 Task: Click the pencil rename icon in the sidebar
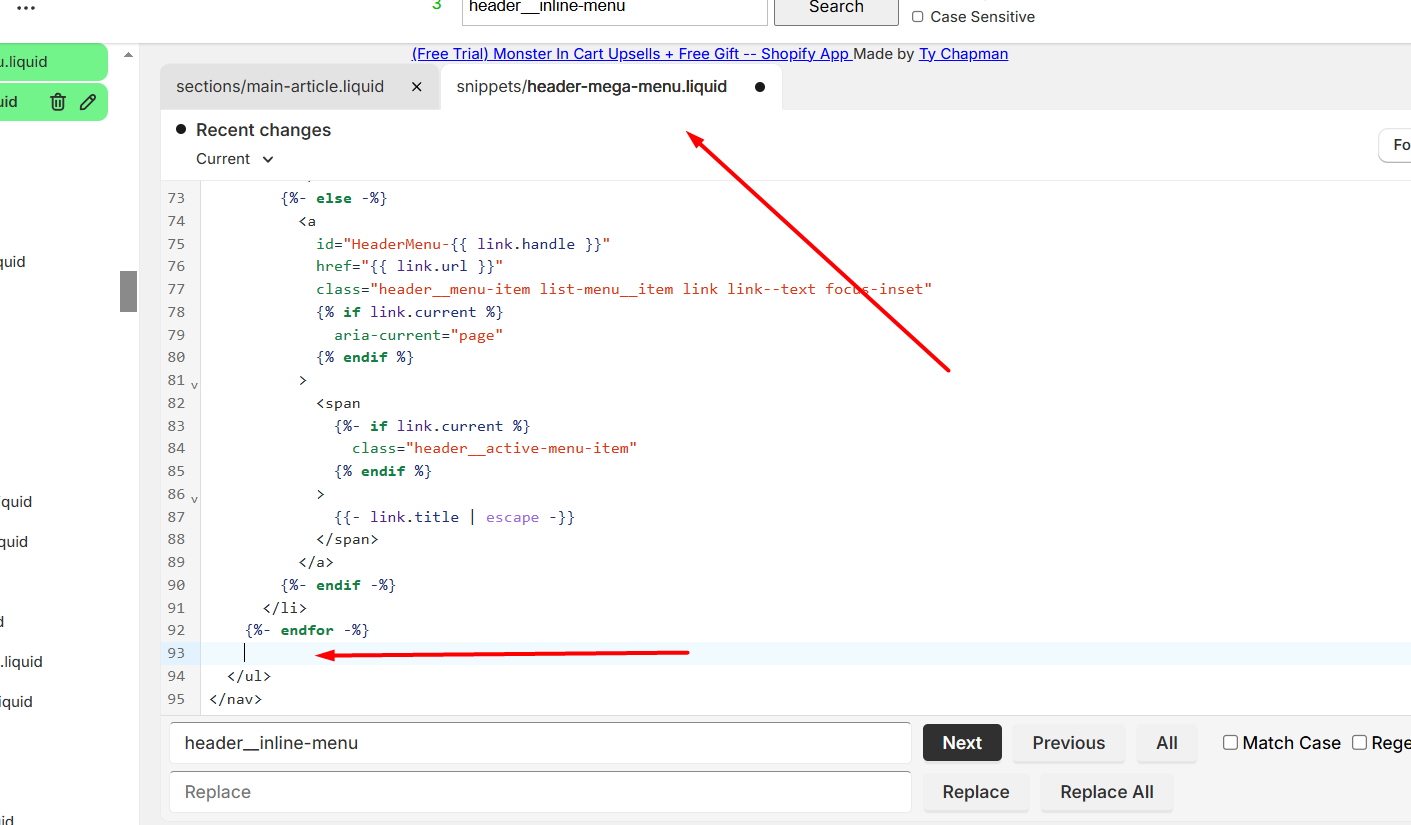pos(88,102)
